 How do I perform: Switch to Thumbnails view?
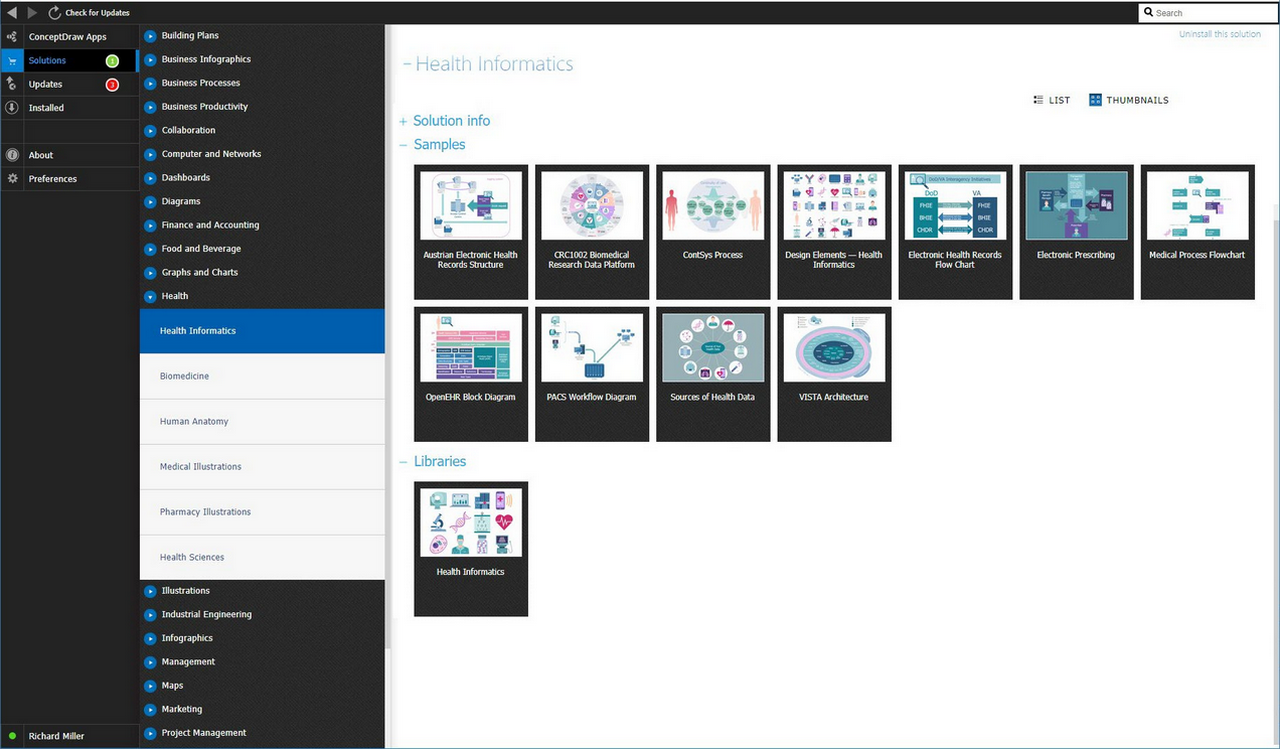pos(1129,100)
